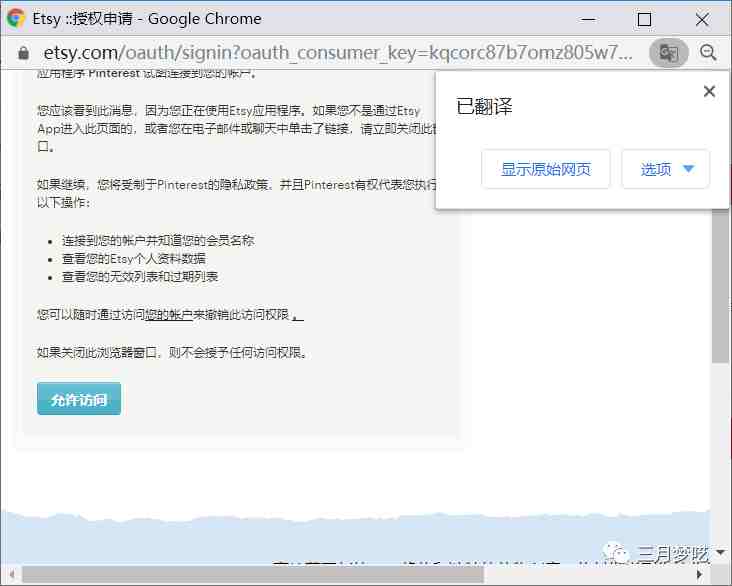Click the text 如果关闭此浏览器窗口
This screenshot has height=586, width=732.
[x=97, y=353]
